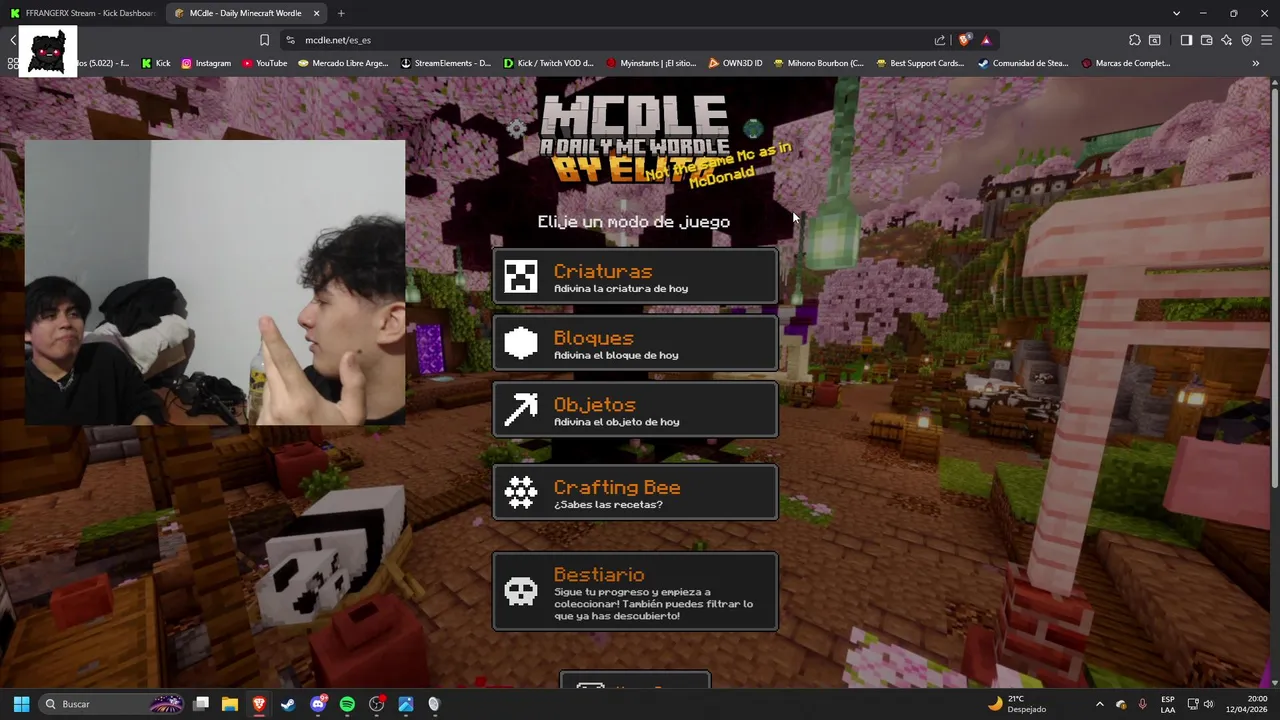Close the MCdle browser tab
1280x720 pixels.
tap(317, 13)
